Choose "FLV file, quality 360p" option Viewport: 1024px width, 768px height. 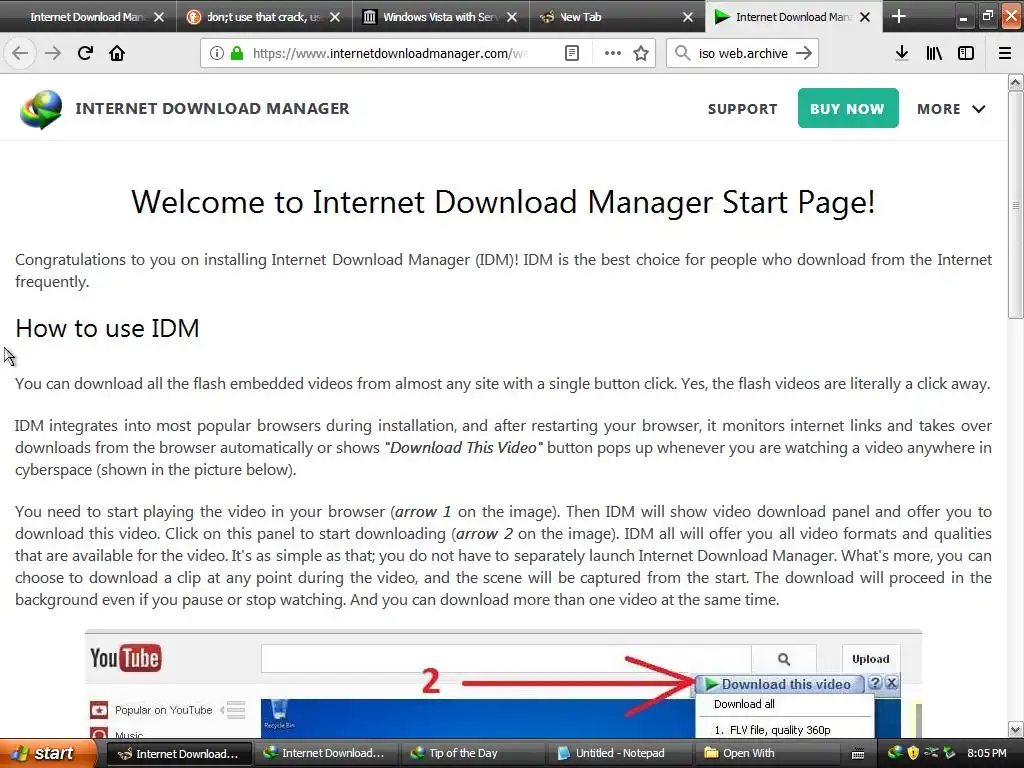tap(772, 730)
